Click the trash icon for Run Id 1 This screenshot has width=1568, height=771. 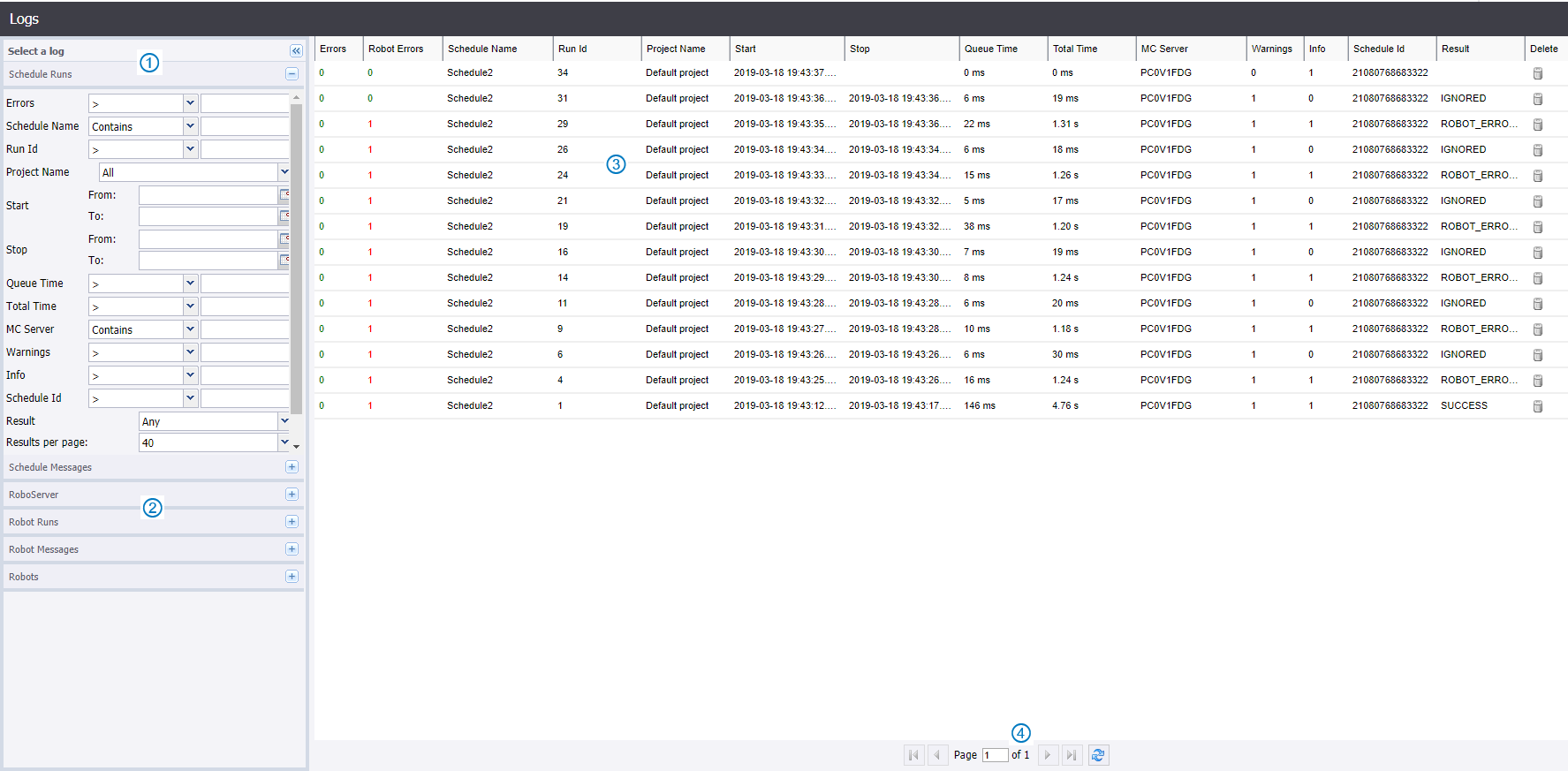[1537, 406]
